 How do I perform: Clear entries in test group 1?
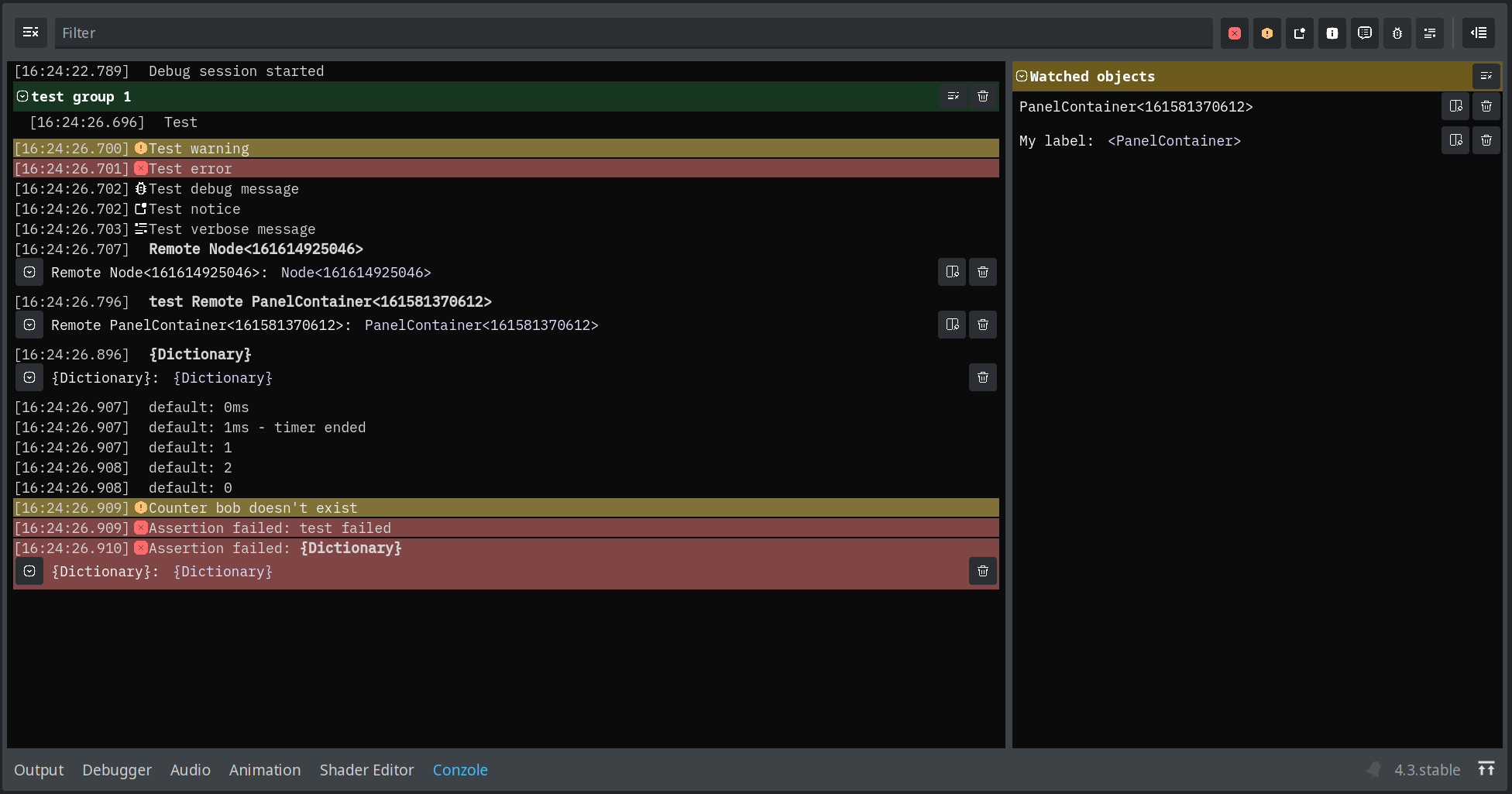coord(954,96)
